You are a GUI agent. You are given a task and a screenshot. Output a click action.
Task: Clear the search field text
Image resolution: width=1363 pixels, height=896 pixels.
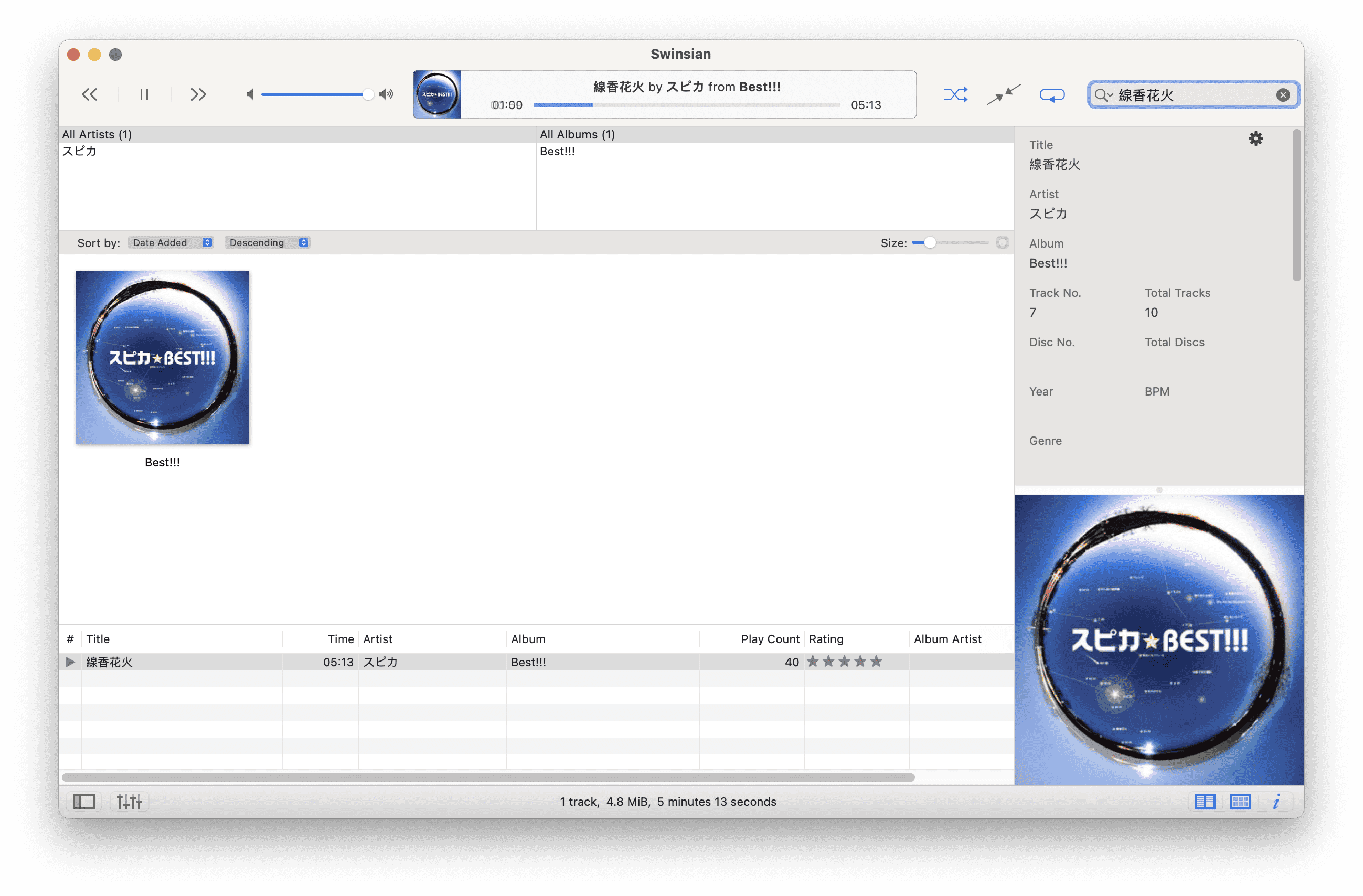(x=1283, y=94)
